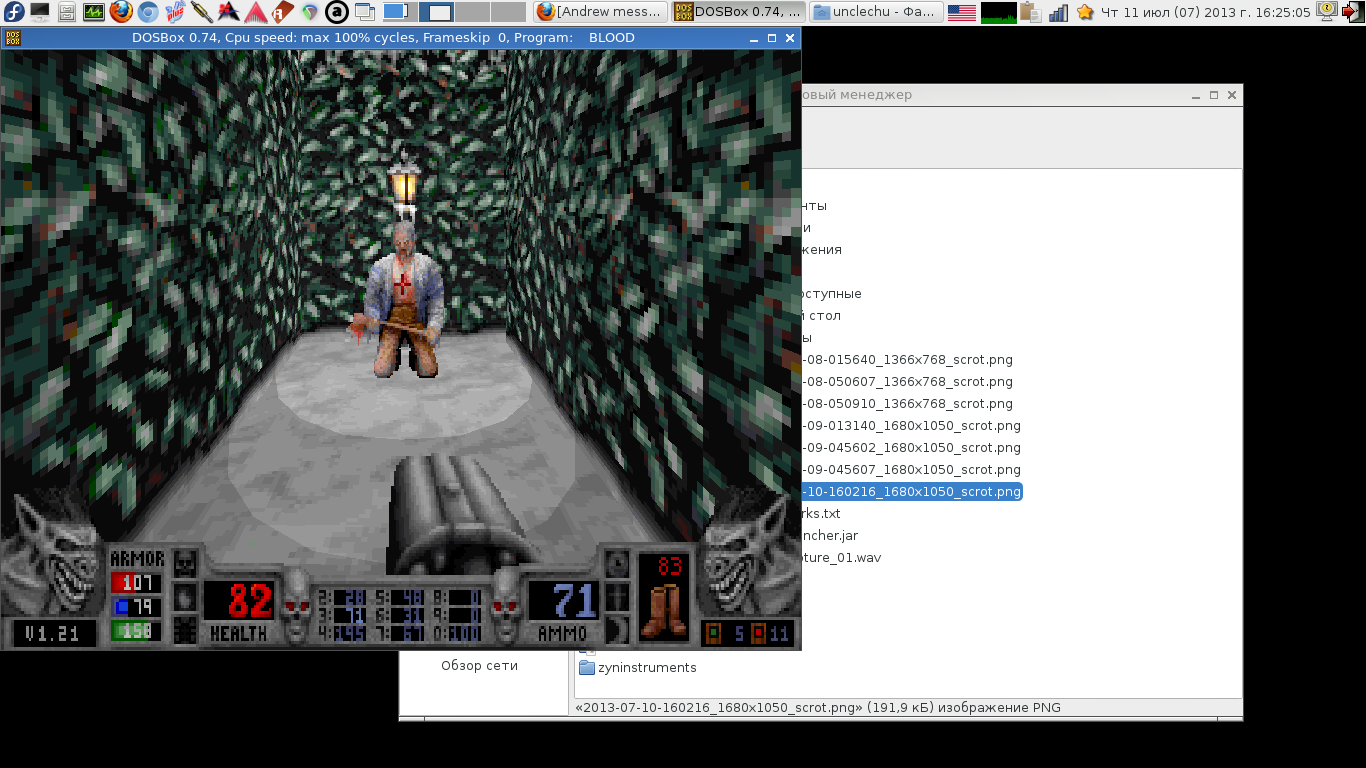Select the file ending 'pture_01.wav'
Screen dimensions: 1366x768
tap(841, 558)
